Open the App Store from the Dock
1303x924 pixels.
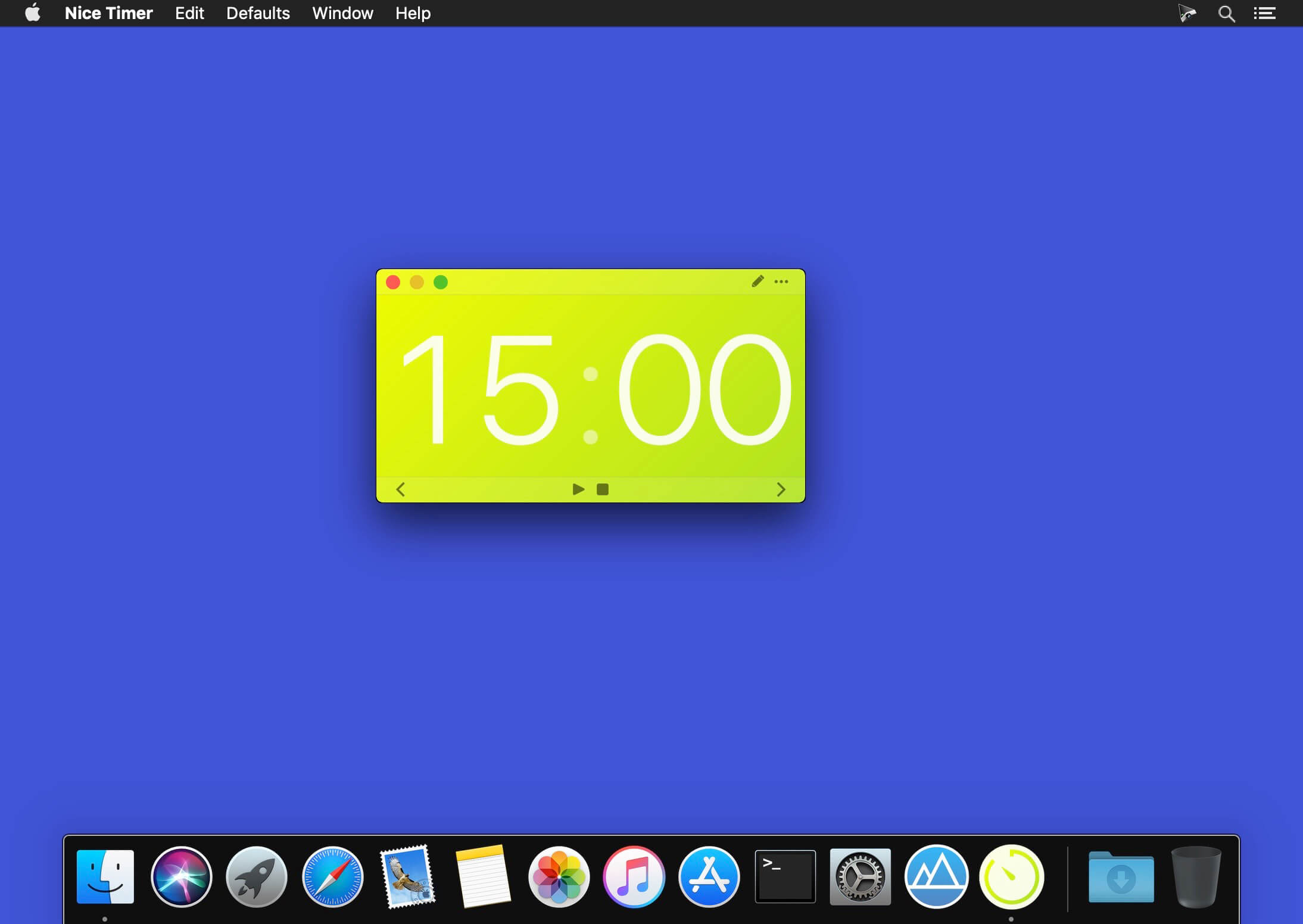tap(709, 877)
